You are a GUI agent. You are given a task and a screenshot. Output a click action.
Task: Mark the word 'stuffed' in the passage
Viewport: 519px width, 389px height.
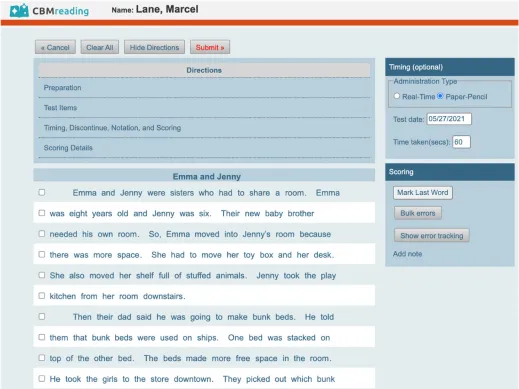pos(198,276)
